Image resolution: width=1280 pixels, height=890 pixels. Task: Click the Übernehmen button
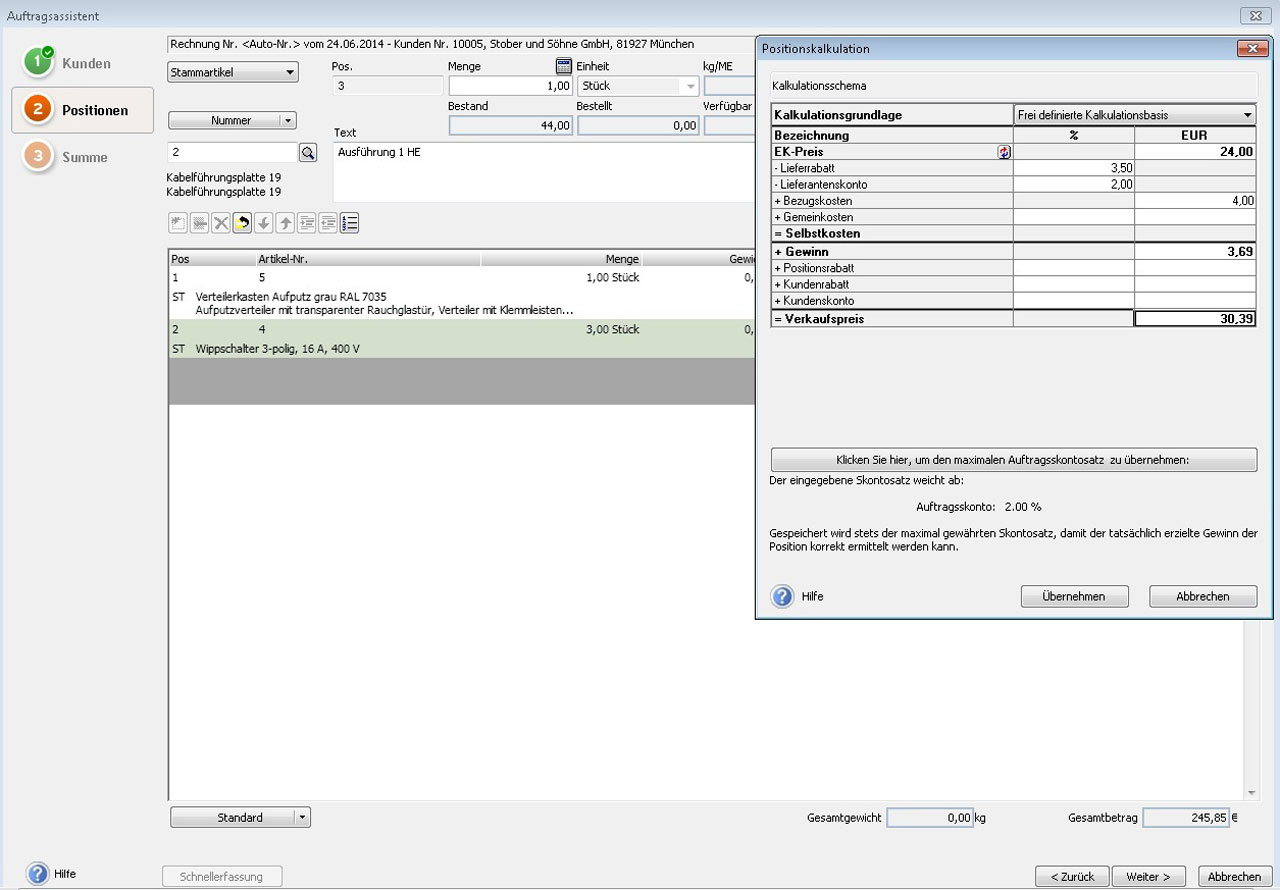(1074, 596)
